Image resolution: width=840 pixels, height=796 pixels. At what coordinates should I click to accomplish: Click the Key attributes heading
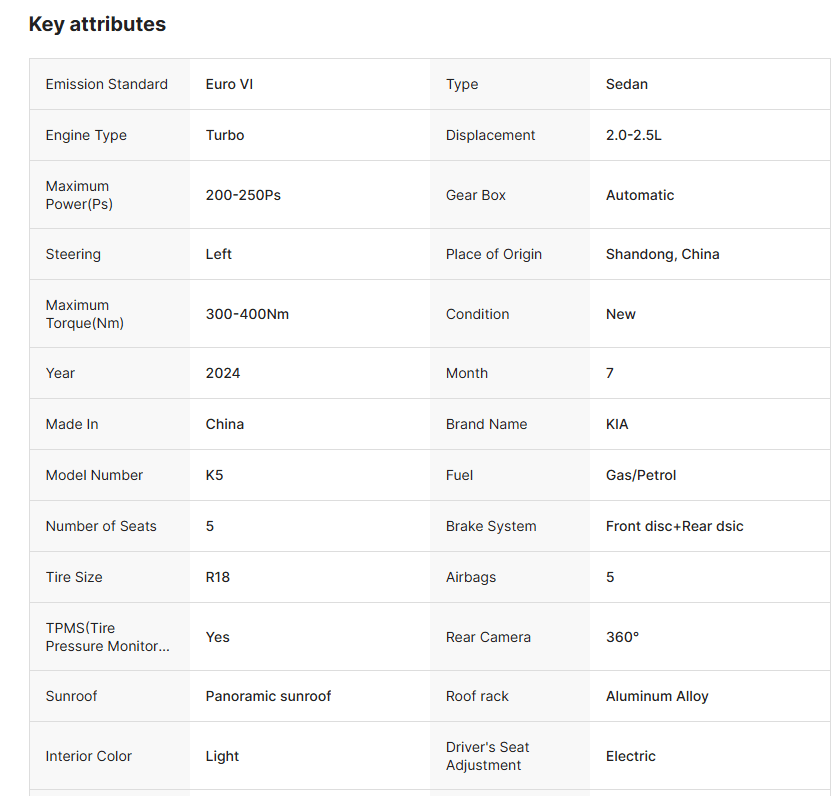click(97, 24)
